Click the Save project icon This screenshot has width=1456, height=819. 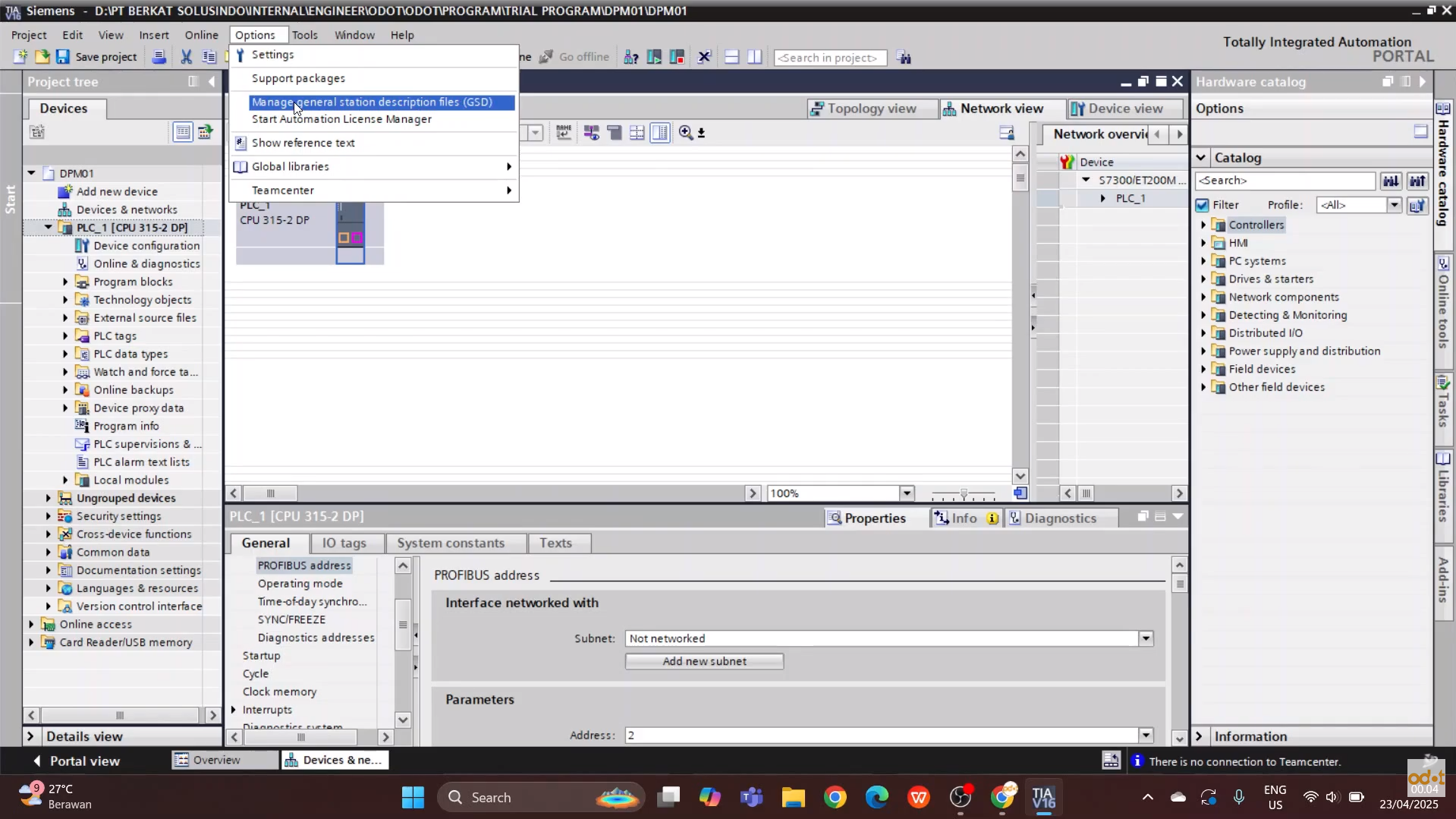63,57
